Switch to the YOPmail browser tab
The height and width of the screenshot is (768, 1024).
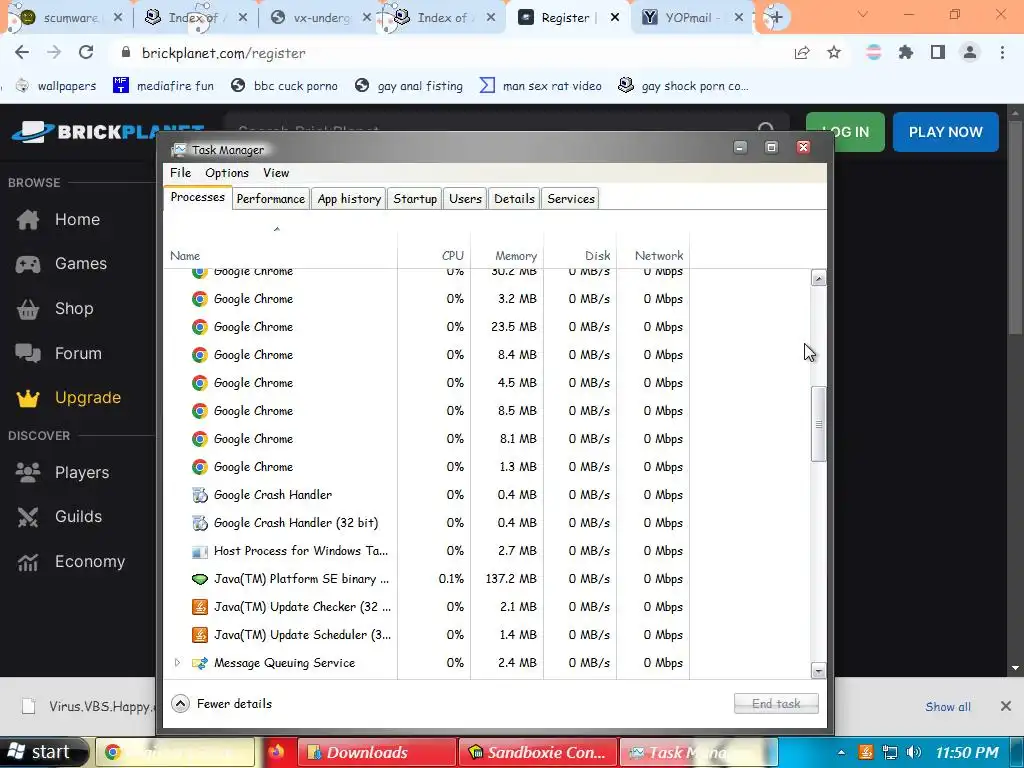point(692,18)
